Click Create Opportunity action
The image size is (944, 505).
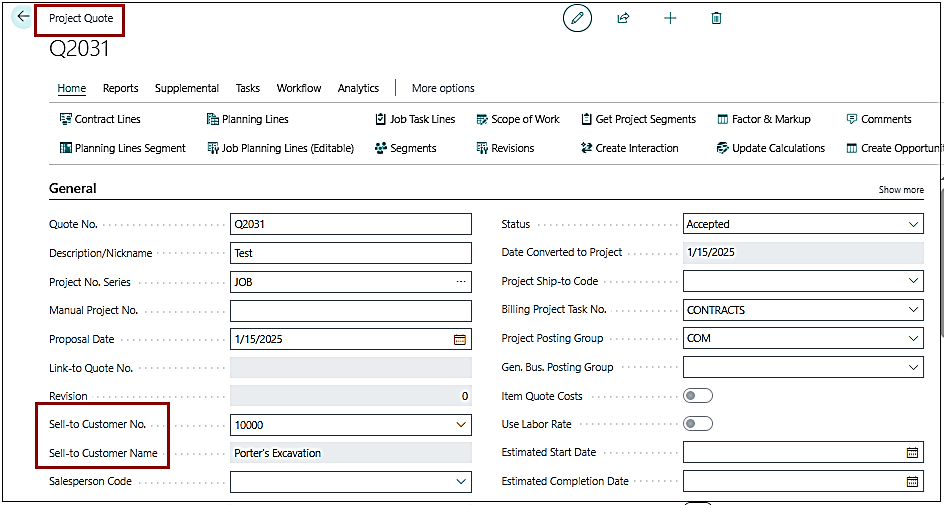tap(895, 148)
